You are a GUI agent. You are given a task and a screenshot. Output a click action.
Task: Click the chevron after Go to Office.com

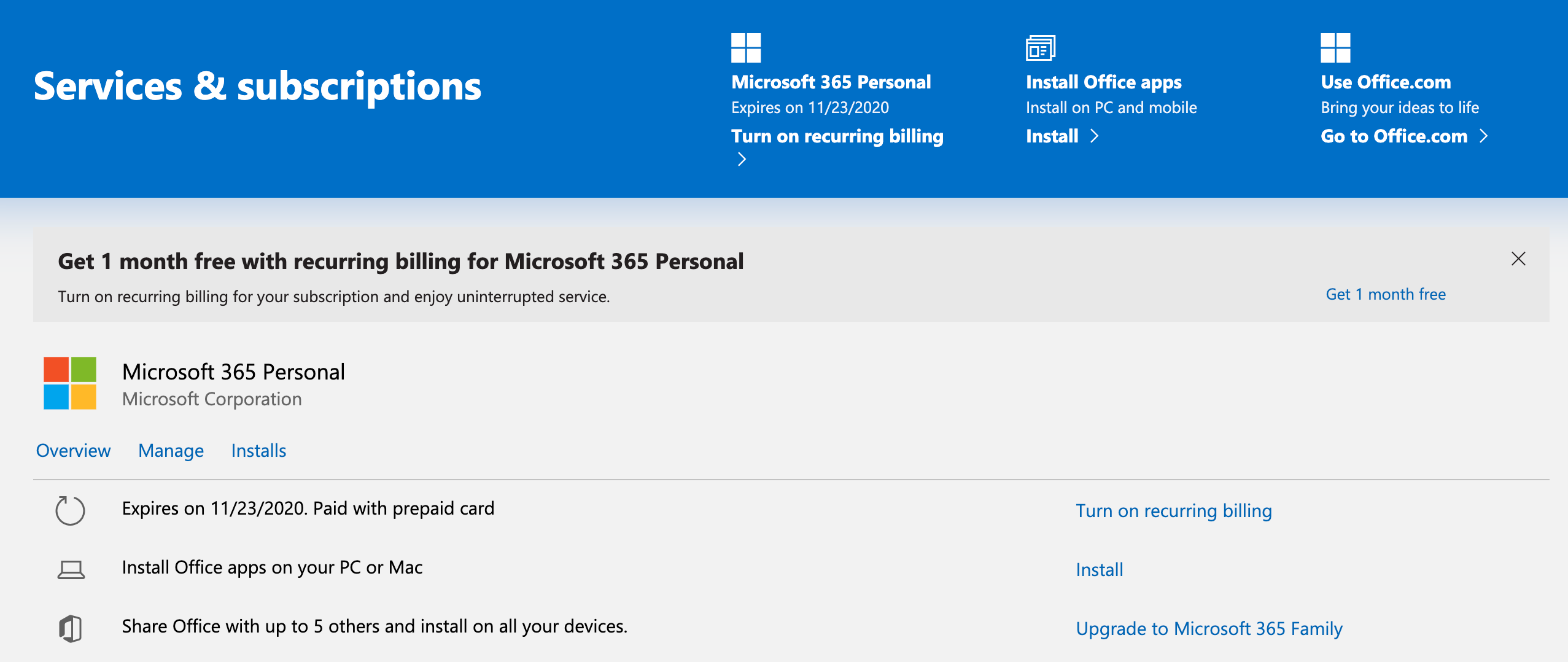coord(1484,136)
